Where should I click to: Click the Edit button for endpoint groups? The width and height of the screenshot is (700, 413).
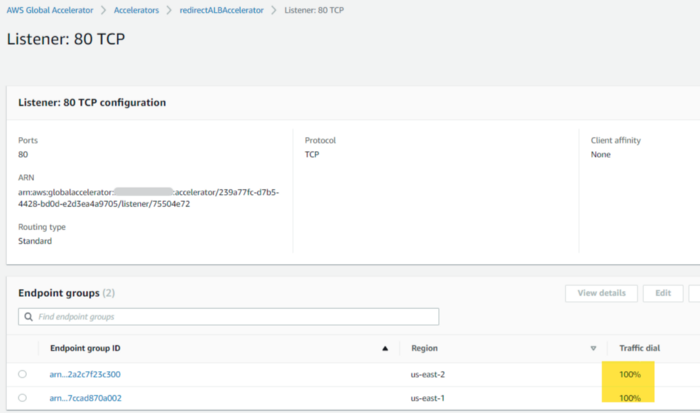(x=663, y=293)
